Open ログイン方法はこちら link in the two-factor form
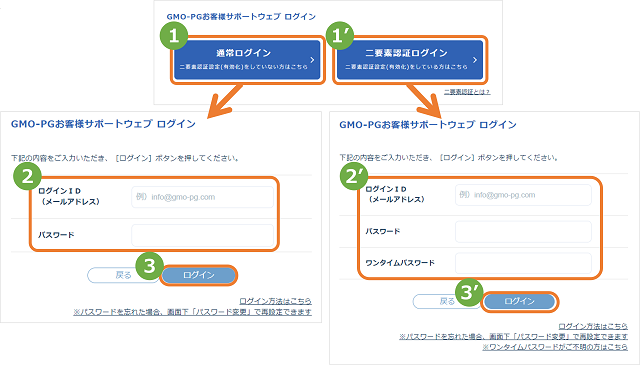Viewport: 640px width, 365px height. [593, 326]
